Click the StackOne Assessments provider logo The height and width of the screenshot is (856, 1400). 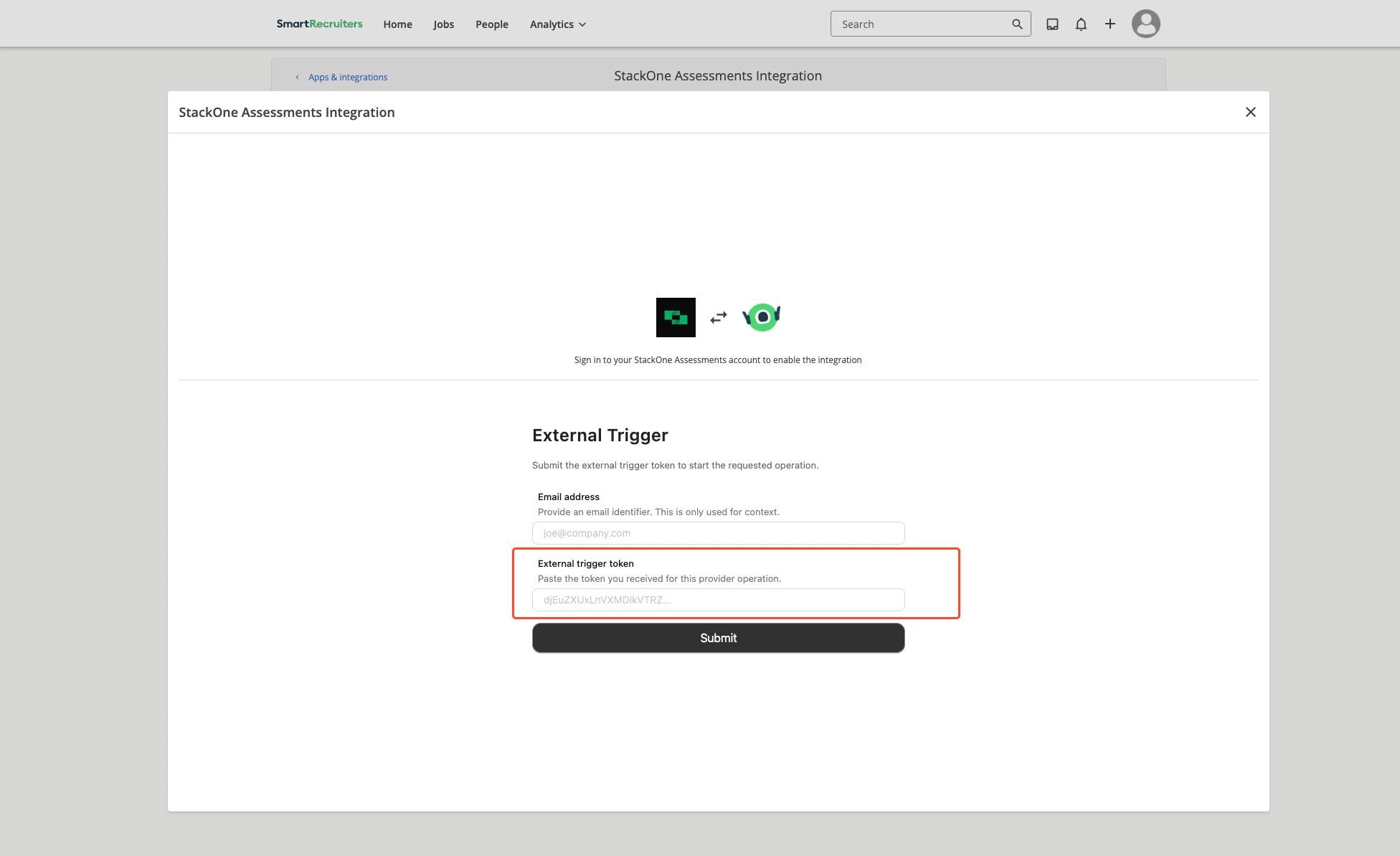(762, 316)
